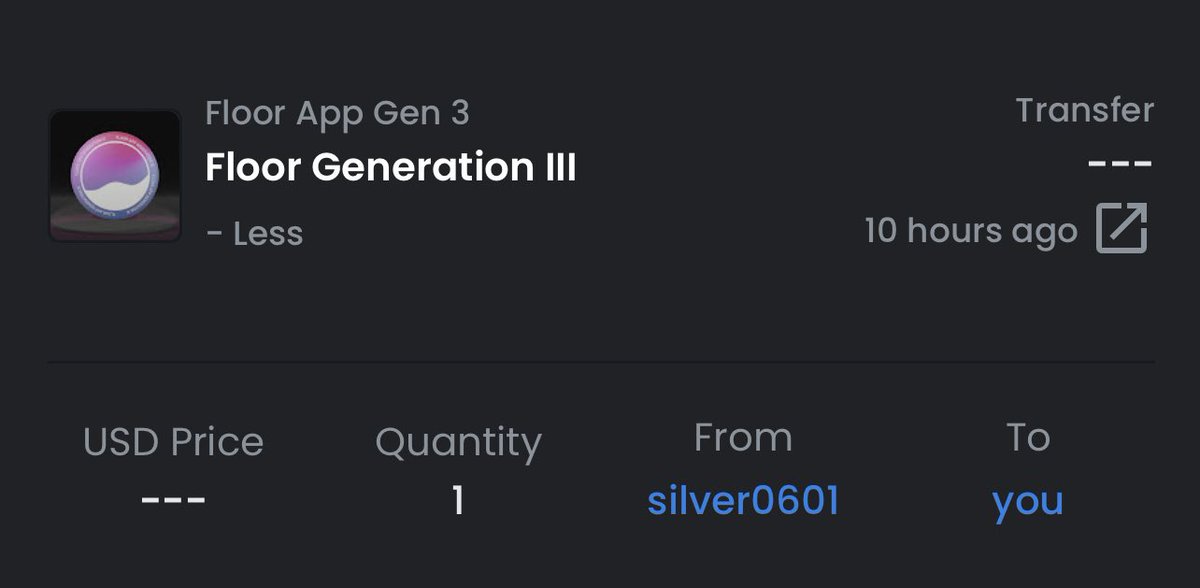Viewport: 1200px width, 588px height.
Task: Open the 'you' recipient profile link
Action: [x=1028, y=502]
